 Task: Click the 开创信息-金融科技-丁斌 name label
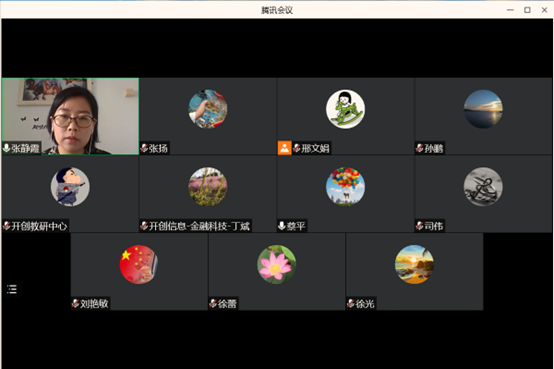click(199, 226)
